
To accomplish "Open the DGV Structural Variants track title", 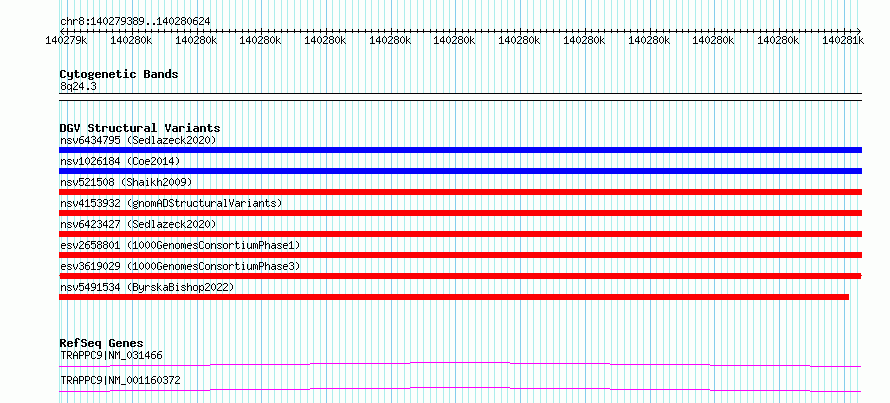I will tap(140, 128).
